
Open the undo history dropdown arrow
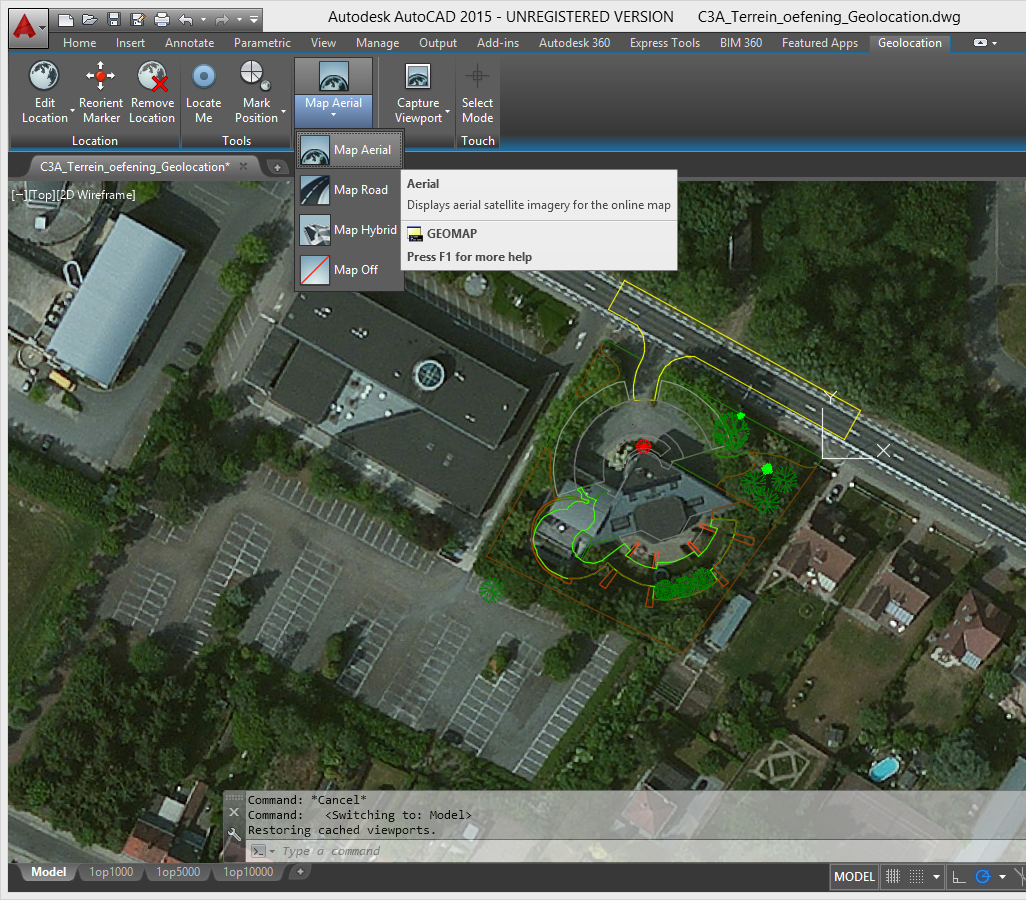click(203, 20)
